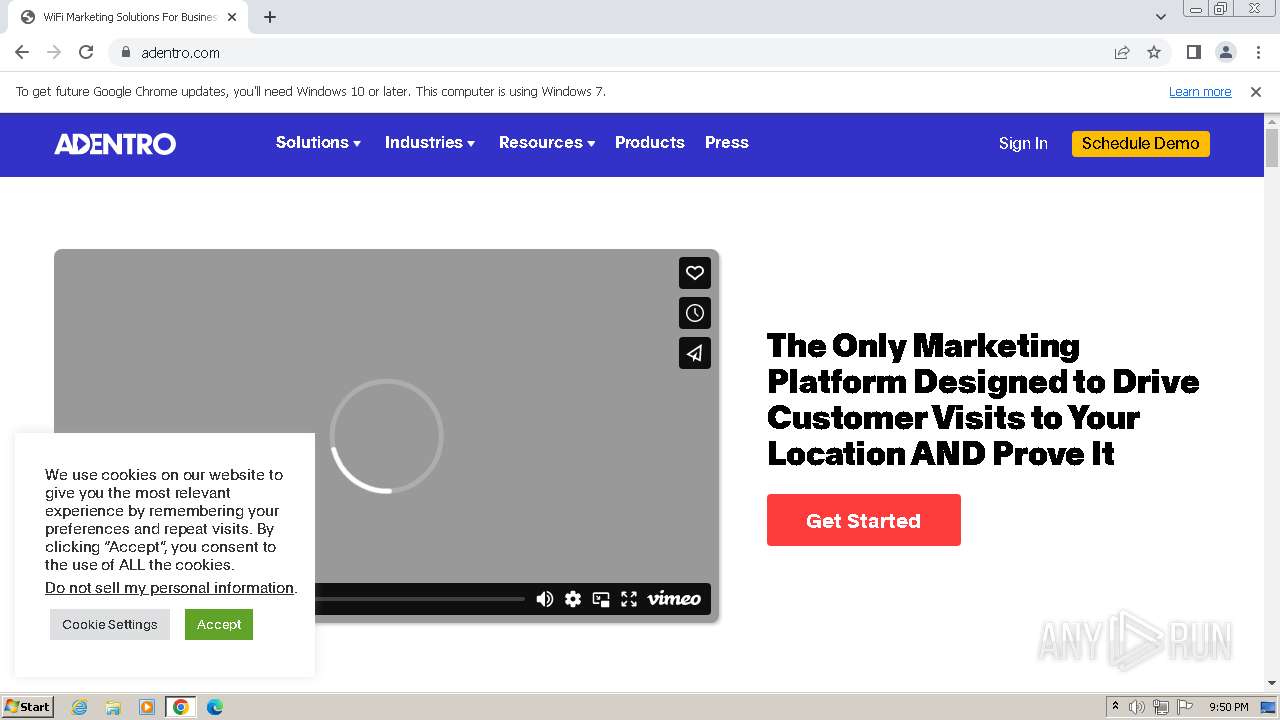Click the Schedule Demo button
Screen dimensions: 1280x720
(1141, 143)
